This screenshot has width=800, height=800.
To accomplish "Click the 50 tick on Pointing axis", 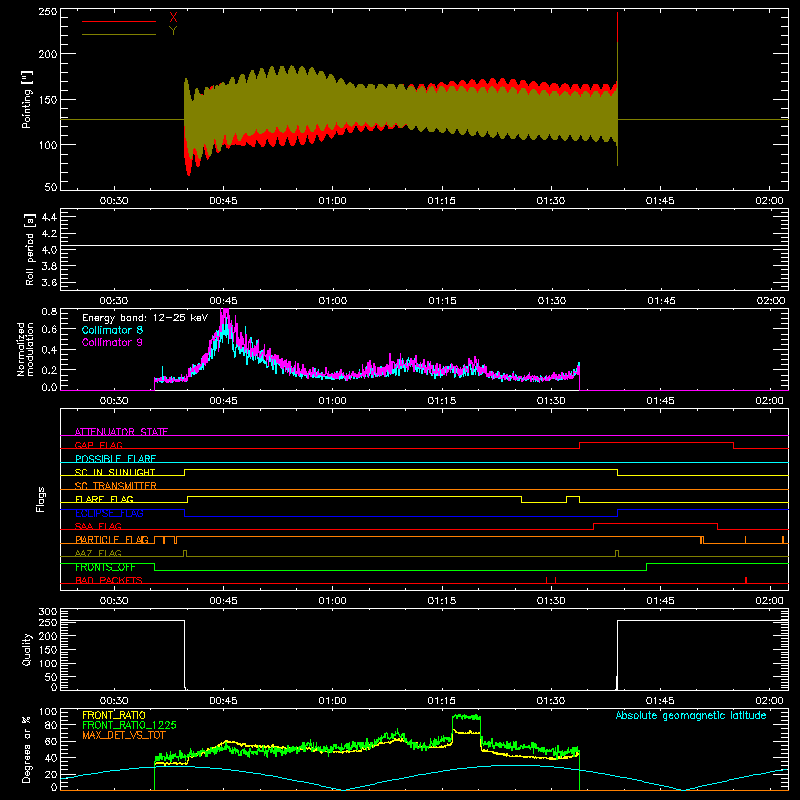I will click(x=51, y=187).
